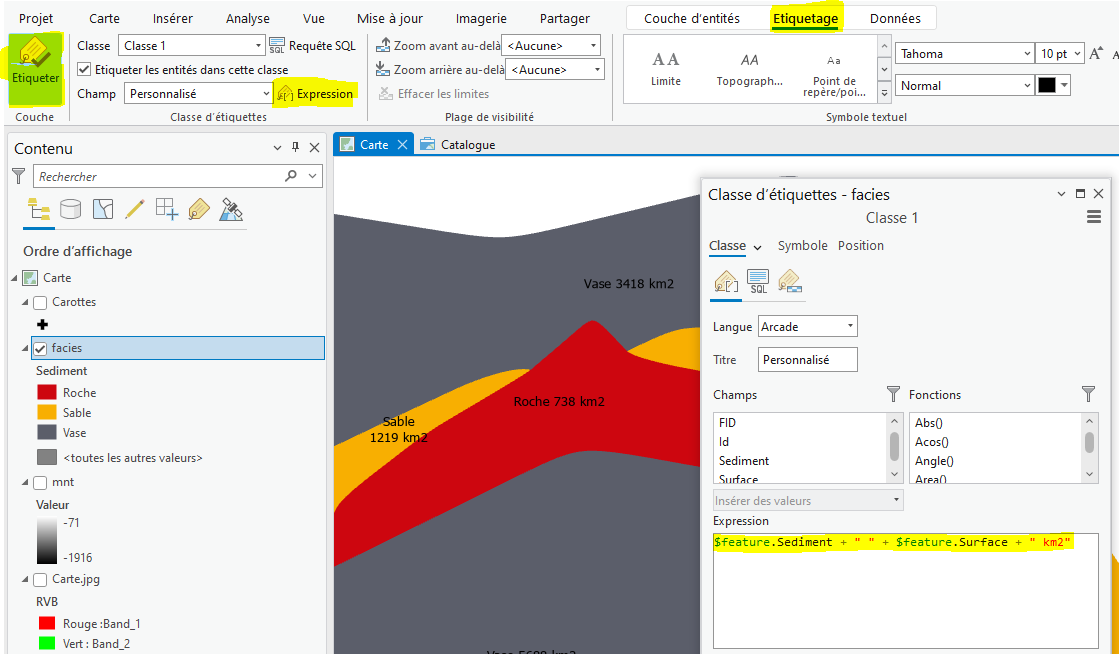This screenshot has height=654, width=1119.
Task: Click the red Roche legend swatch
Action: [x=47, y=393]
